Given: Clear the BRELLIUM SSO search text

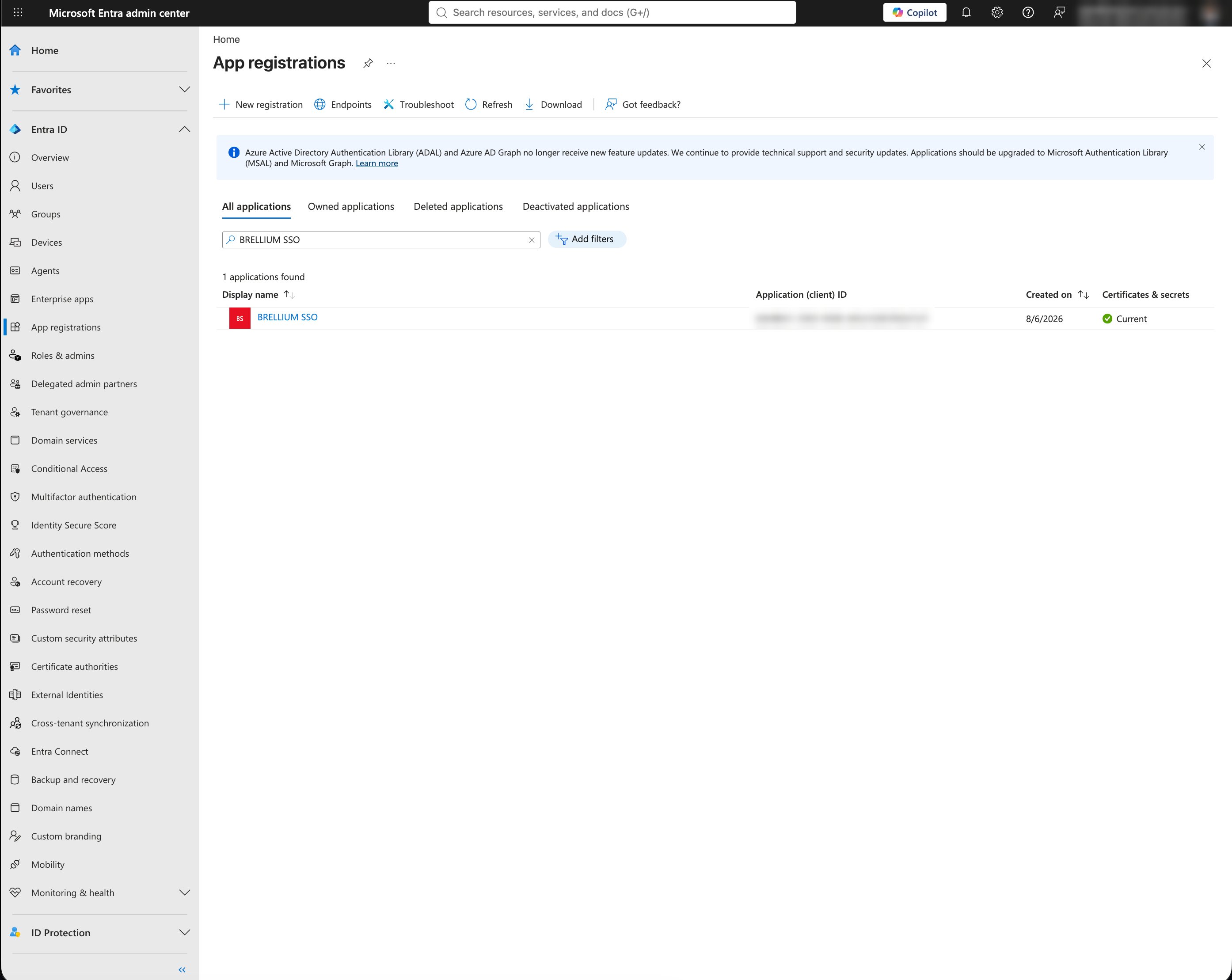Looking at the screenshot, I should 532,240.
